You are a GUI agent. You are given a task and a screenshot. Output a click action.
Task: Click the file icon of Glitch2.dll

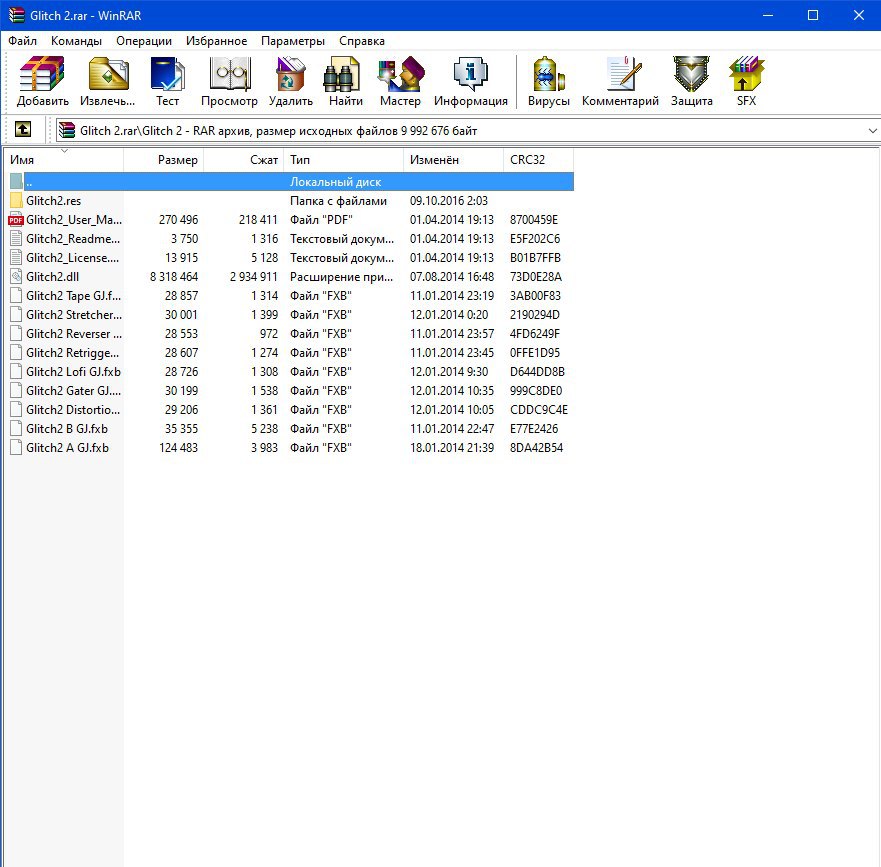pos(16,276)
